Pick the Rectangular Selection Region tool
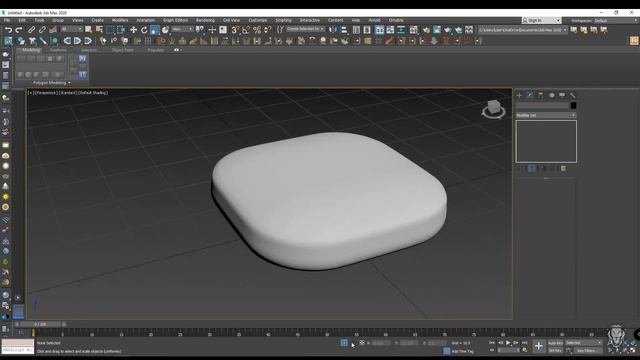 tap(110, 30)
